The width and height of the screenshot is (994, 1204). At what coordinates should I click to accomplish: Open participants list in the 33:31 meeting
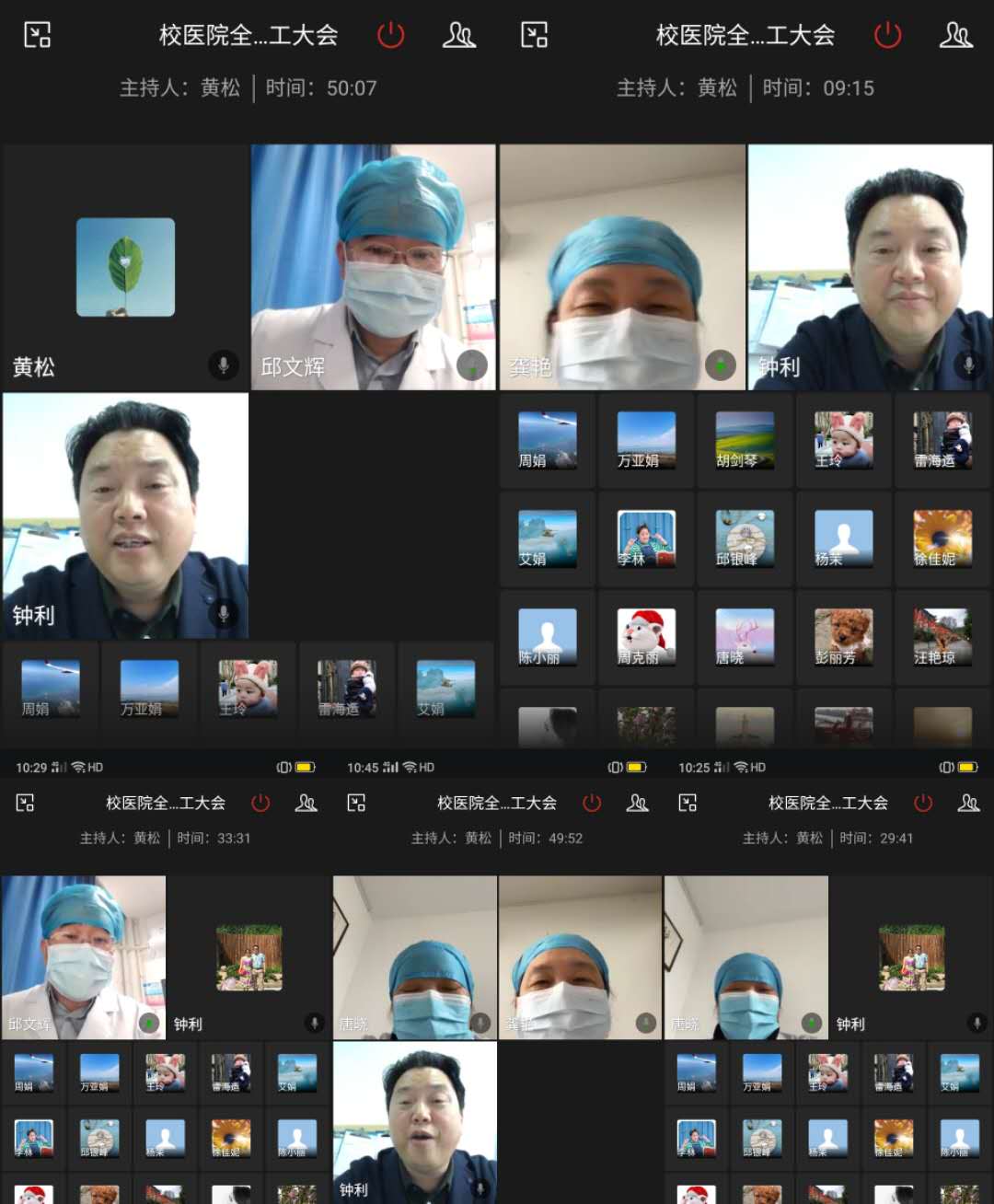[x=306, y=803]
